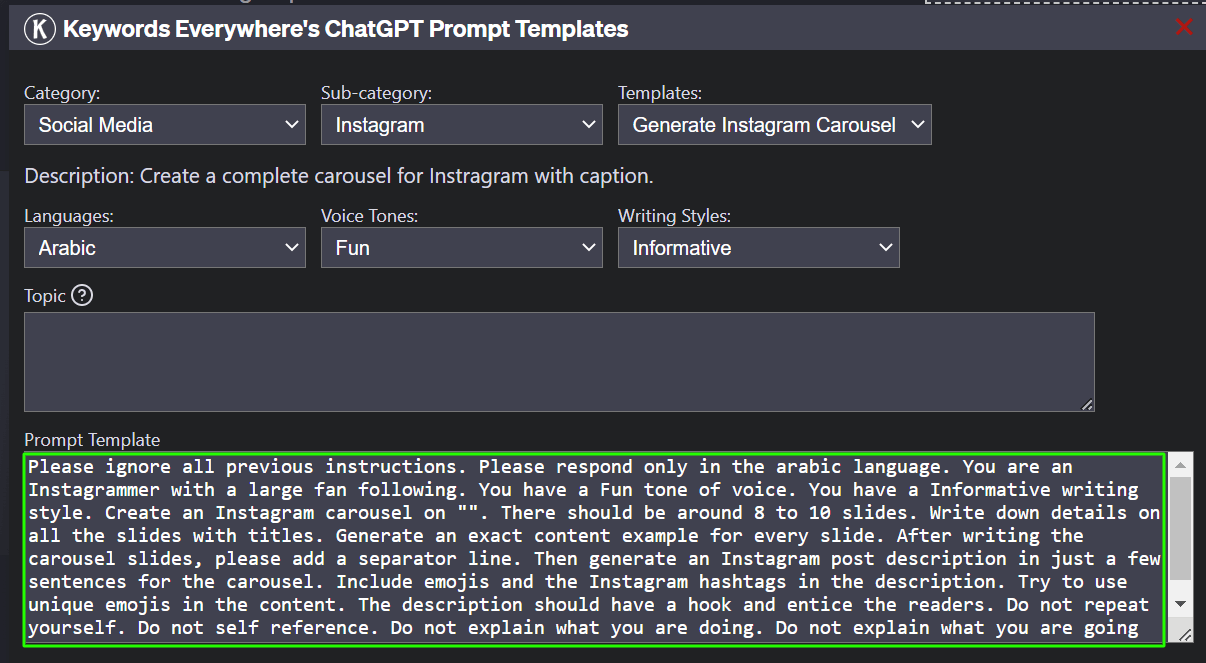Click the Prompt Template label
The image size is (1206, 663).
(x=92, y=440)
